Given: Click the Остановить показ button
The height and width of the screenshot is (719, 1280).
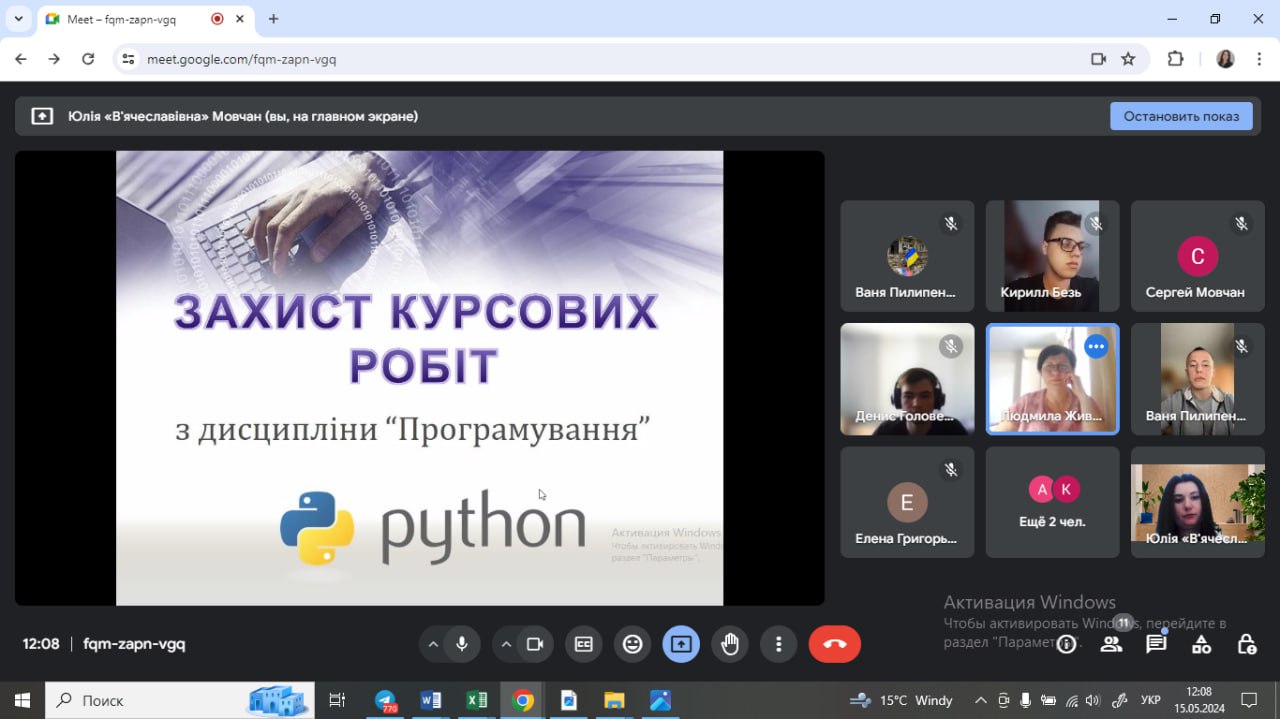Looking at the screenshot, I should (1181, 116).
